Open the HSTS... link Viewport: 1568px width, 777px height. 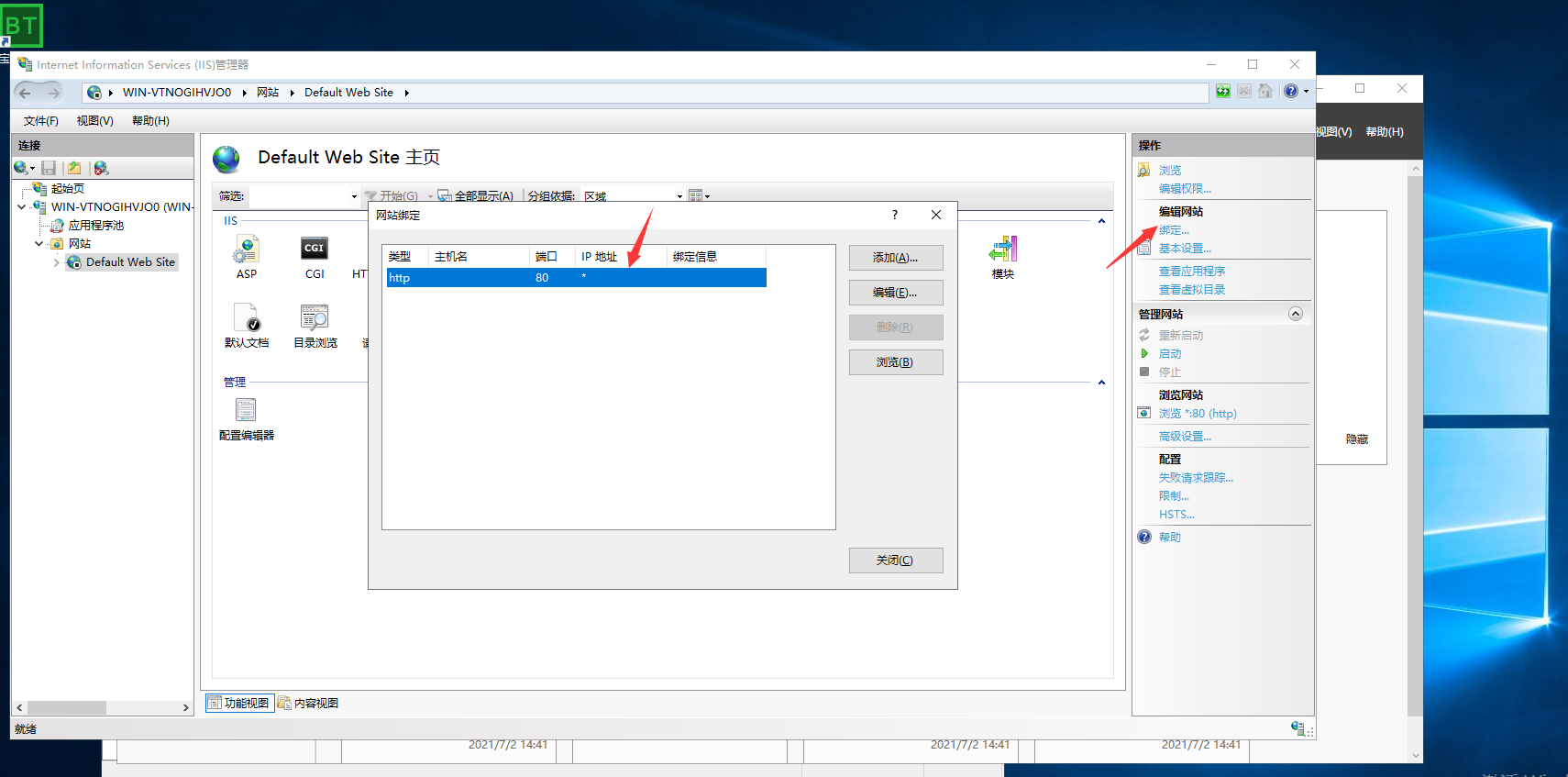[x=1176, y=515]
